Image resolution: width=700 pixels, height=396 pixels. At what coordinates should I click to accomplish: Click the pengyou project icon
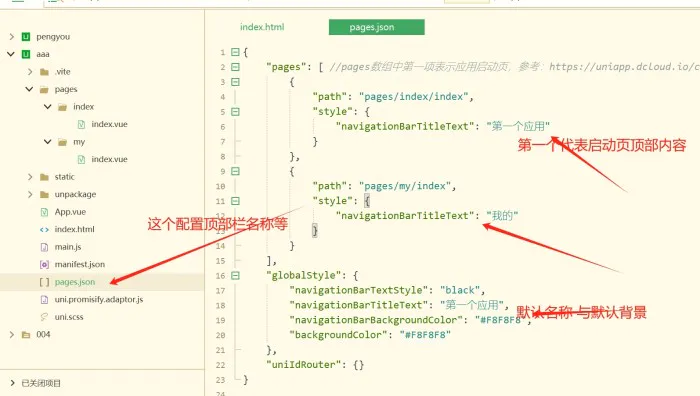click(26, 37)
